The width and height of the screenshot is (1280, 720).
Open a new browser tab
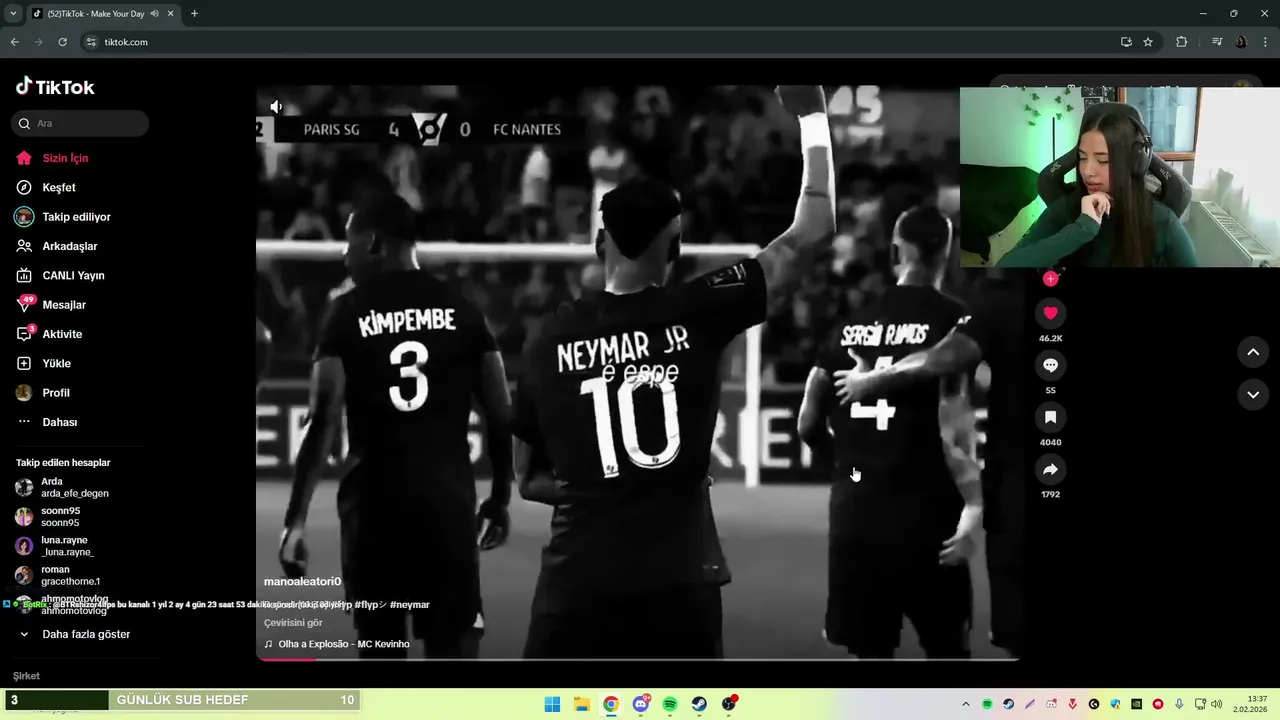[194, 14]
